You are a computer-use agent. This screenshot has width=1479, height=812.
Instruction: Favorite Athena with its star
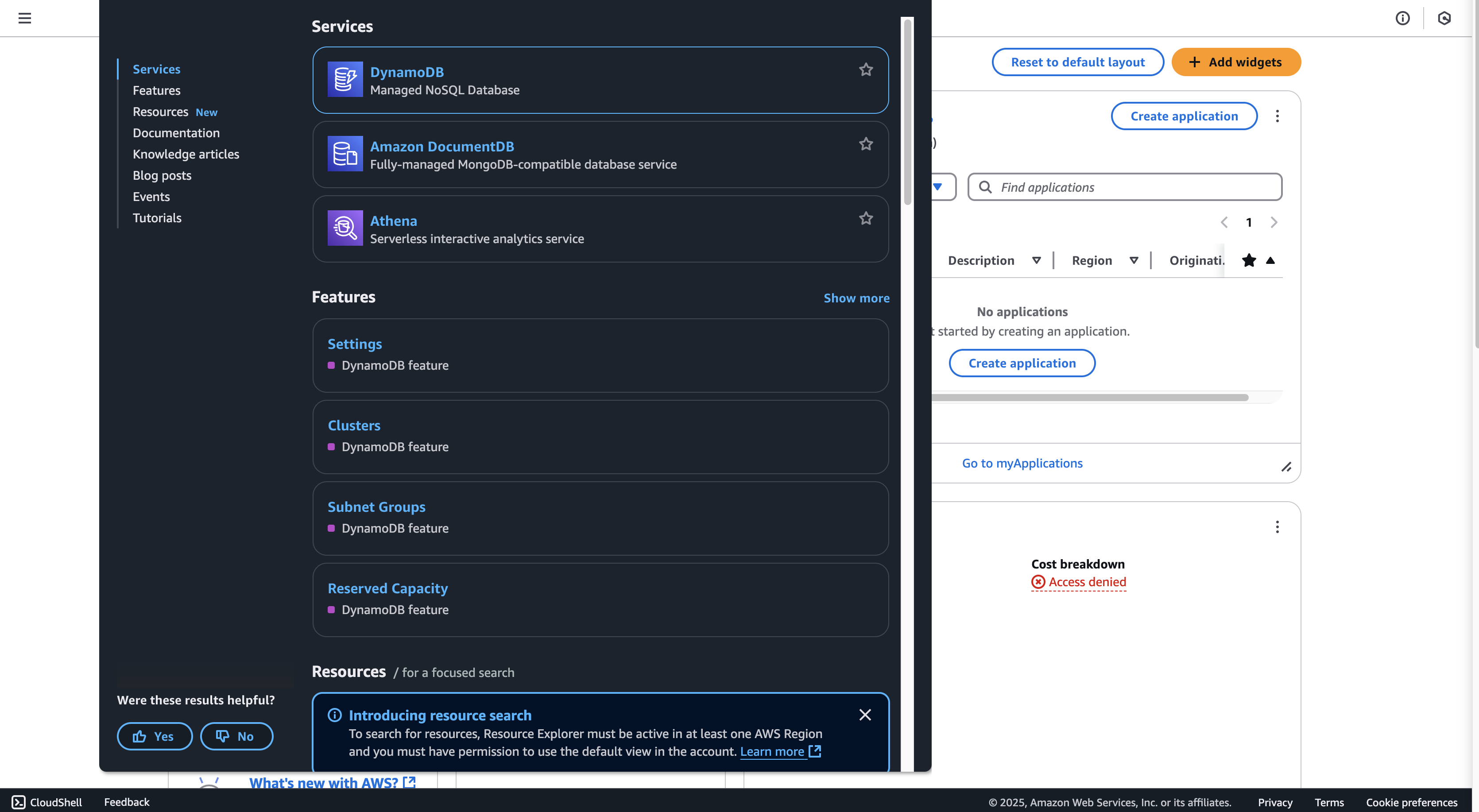tap(866, 218)
